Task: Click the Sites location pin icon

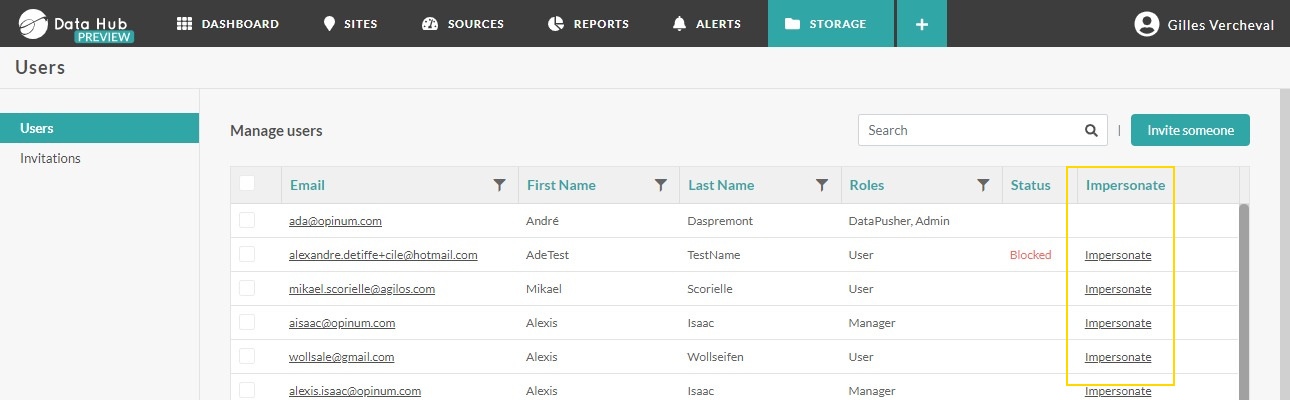Action: pyautogui.click(x=329, y=24)
